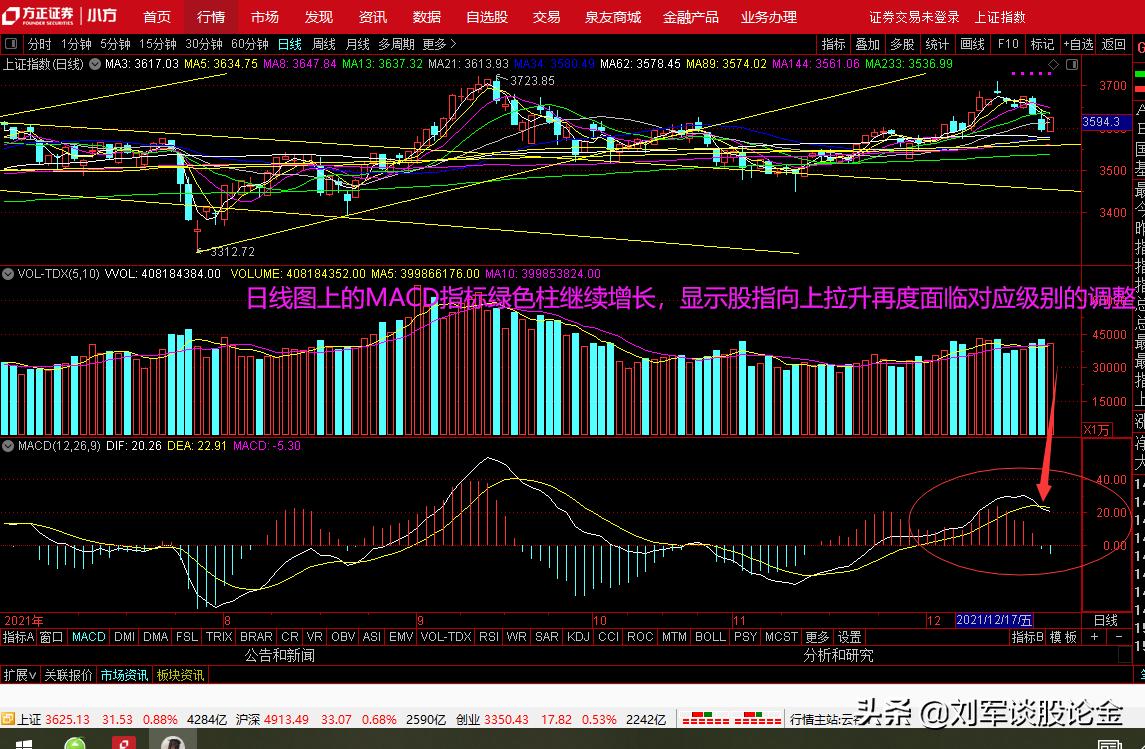Select BOLL indicator tab
Screen dimensions: 1145x749
[711, 637]
